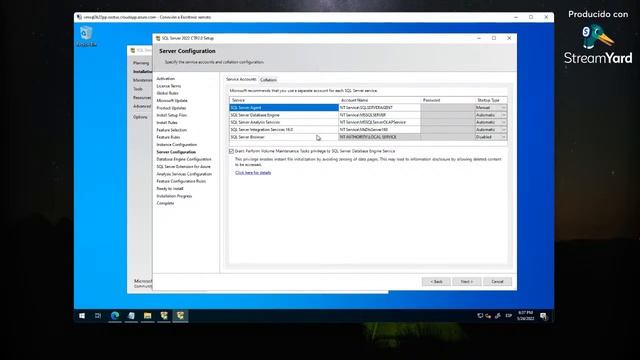
Task: Select the SQL Server Agent service row
Action: tap(284, 108)
